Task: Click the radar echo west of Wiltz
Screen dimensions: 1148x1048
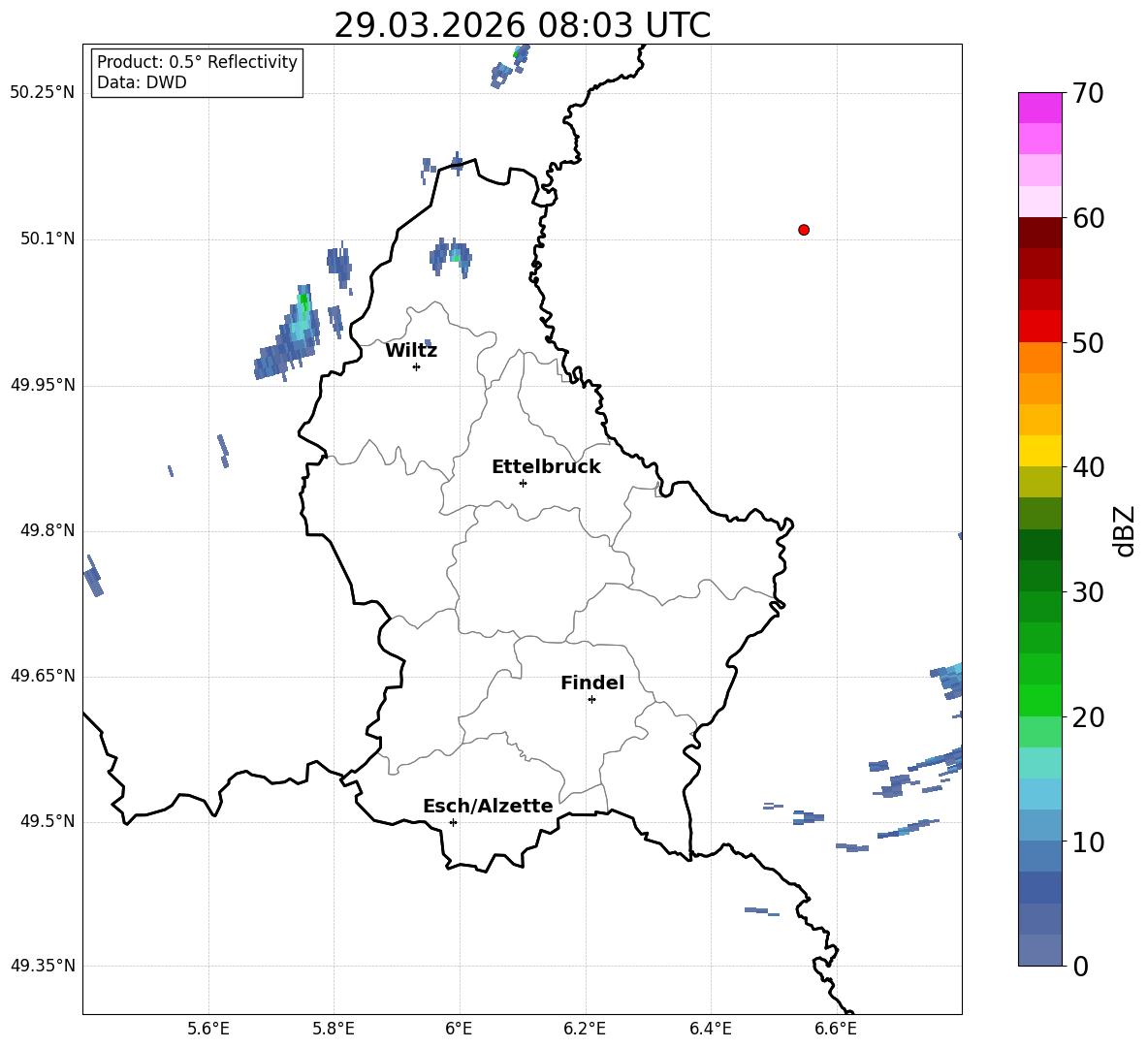Action: click(292, 335)
